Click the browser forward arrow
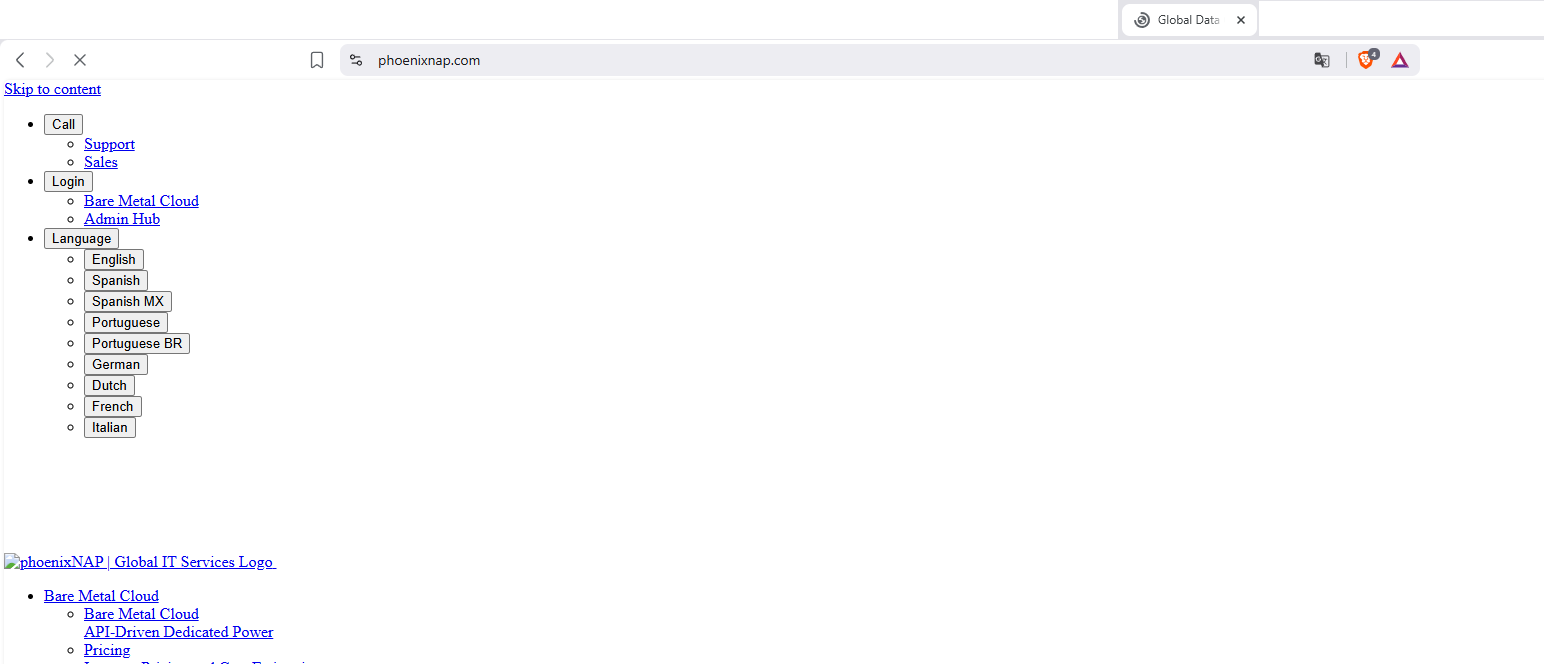The width and height of the screenshot is (1544, 664). click(50, 60)
